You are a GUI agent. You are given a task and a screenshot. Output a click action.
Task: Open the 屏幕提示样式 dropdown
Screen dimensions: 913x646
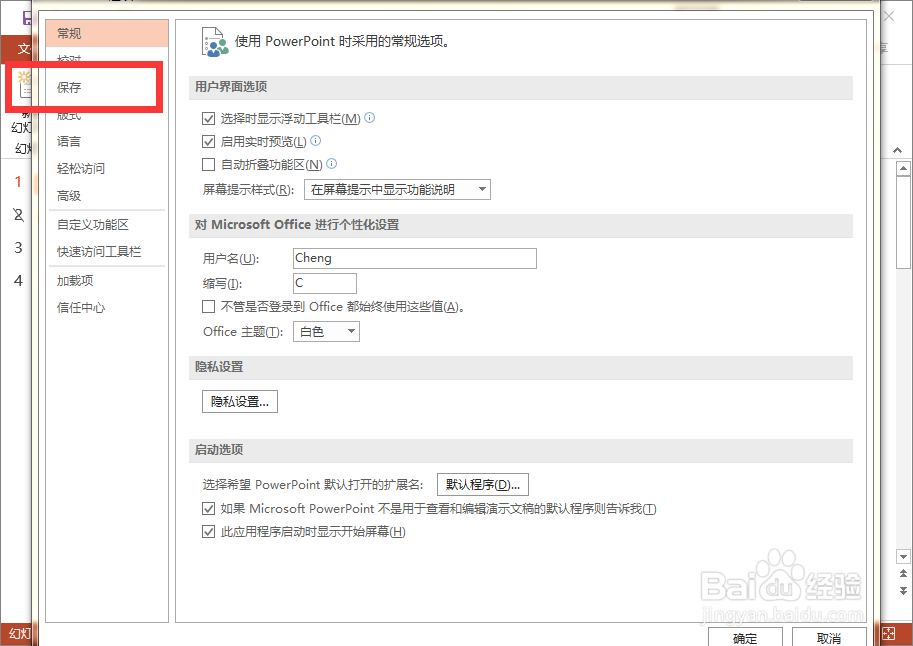coord(397,190)
